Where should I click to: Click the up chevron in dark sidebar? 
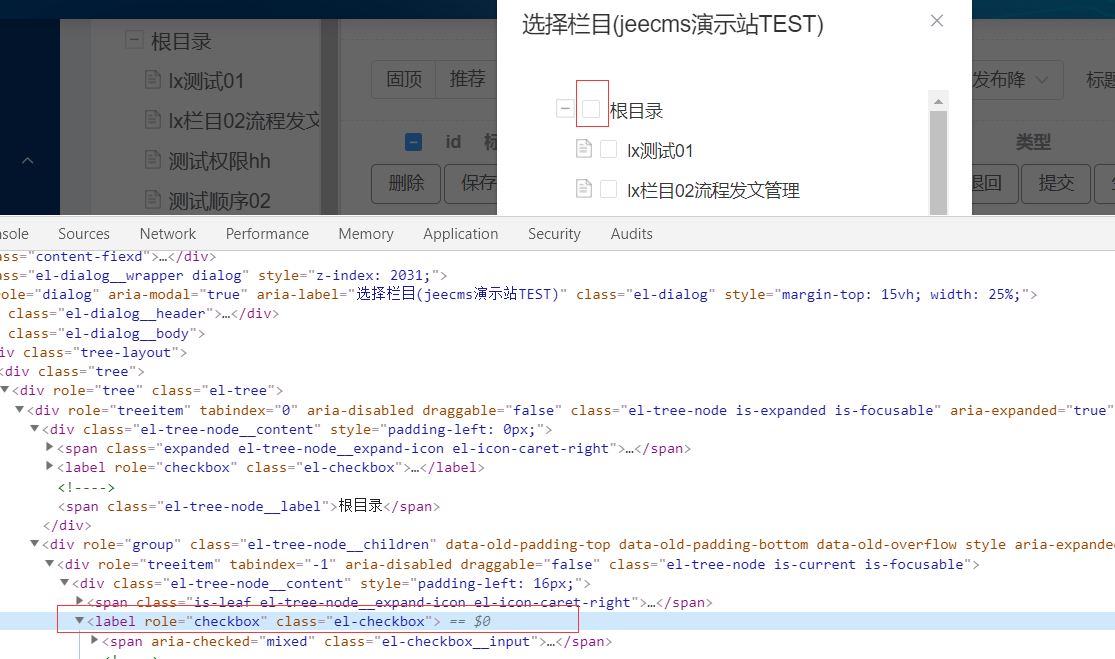pos(27,161)
